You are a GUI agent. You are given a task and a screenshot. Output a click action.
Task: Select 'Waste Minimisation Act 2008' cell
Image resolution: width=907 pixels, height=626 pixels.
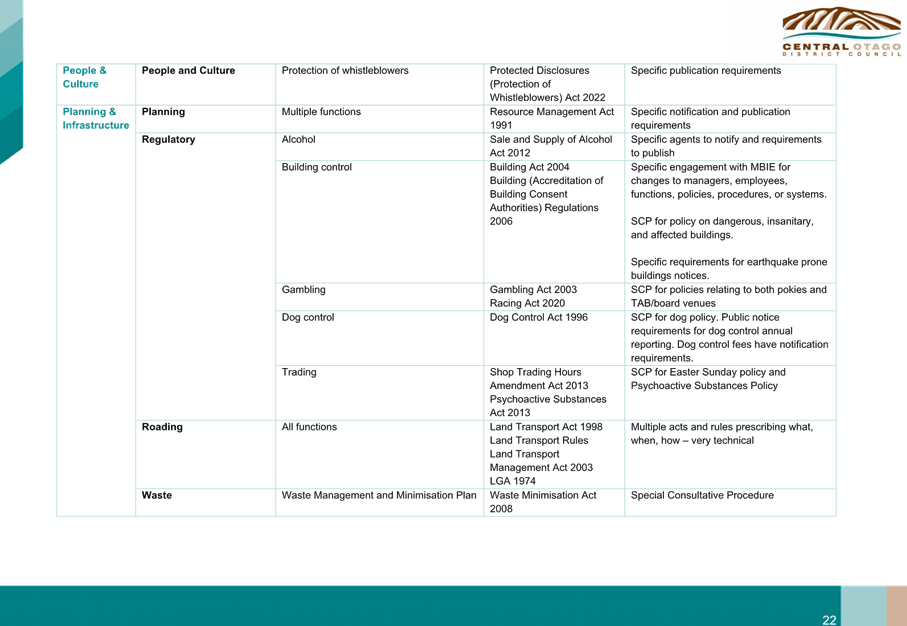554,502
